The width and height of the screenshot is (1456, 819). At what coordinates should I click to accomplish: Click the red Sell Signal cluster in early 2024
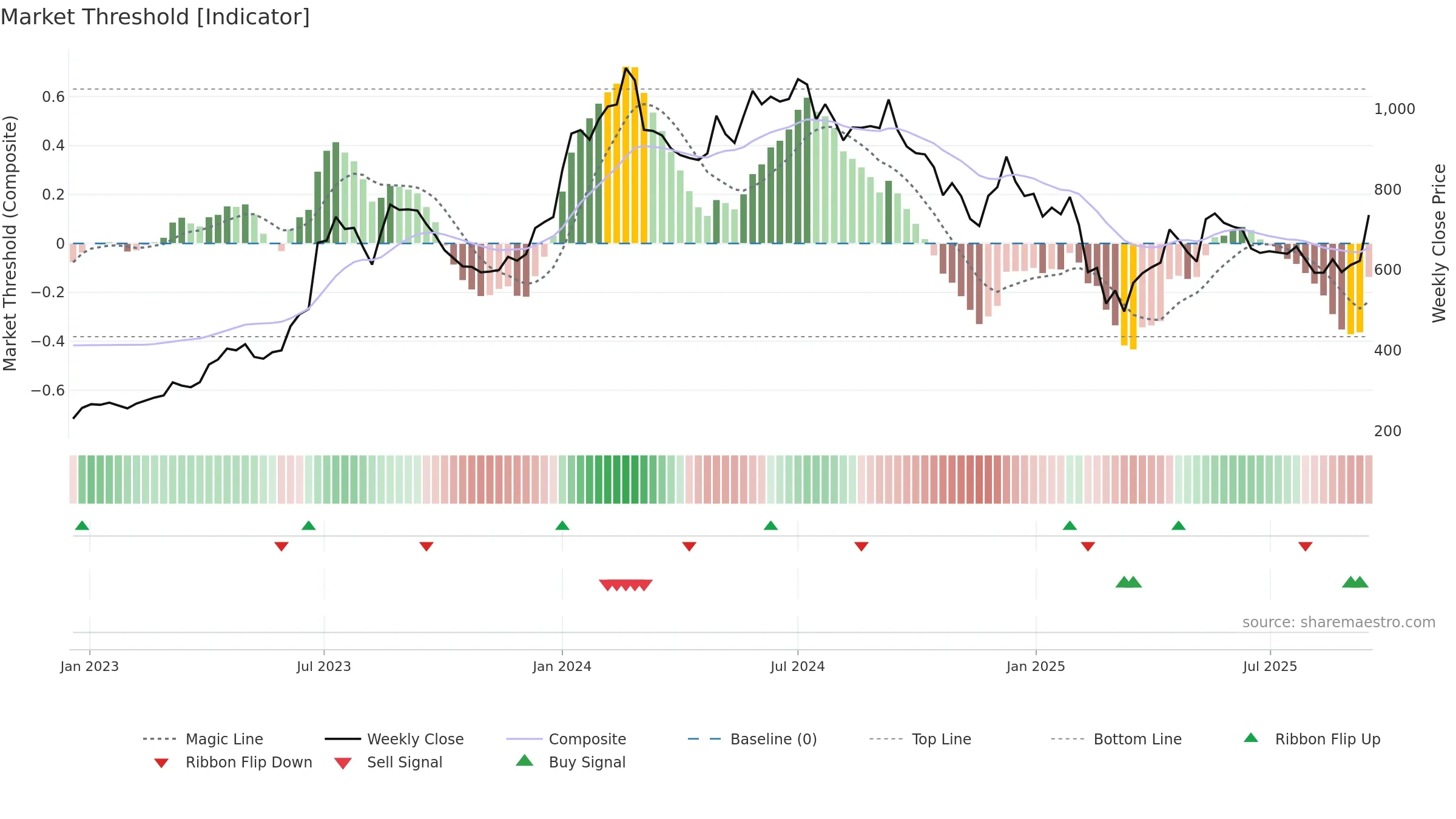point(625,585)
